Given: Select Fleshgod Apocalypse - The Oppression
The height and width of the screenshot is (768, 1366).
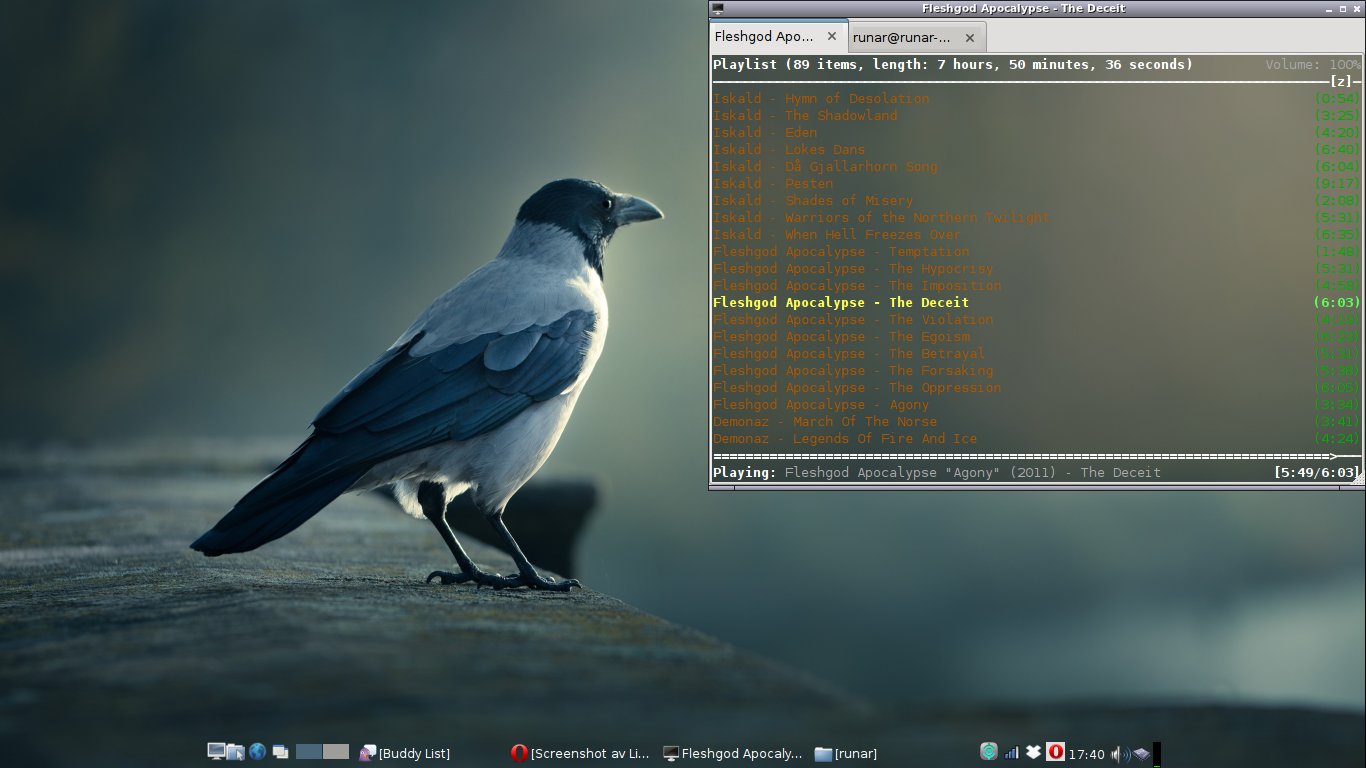Looking at the screenshot, I should (x=857, y=387).
